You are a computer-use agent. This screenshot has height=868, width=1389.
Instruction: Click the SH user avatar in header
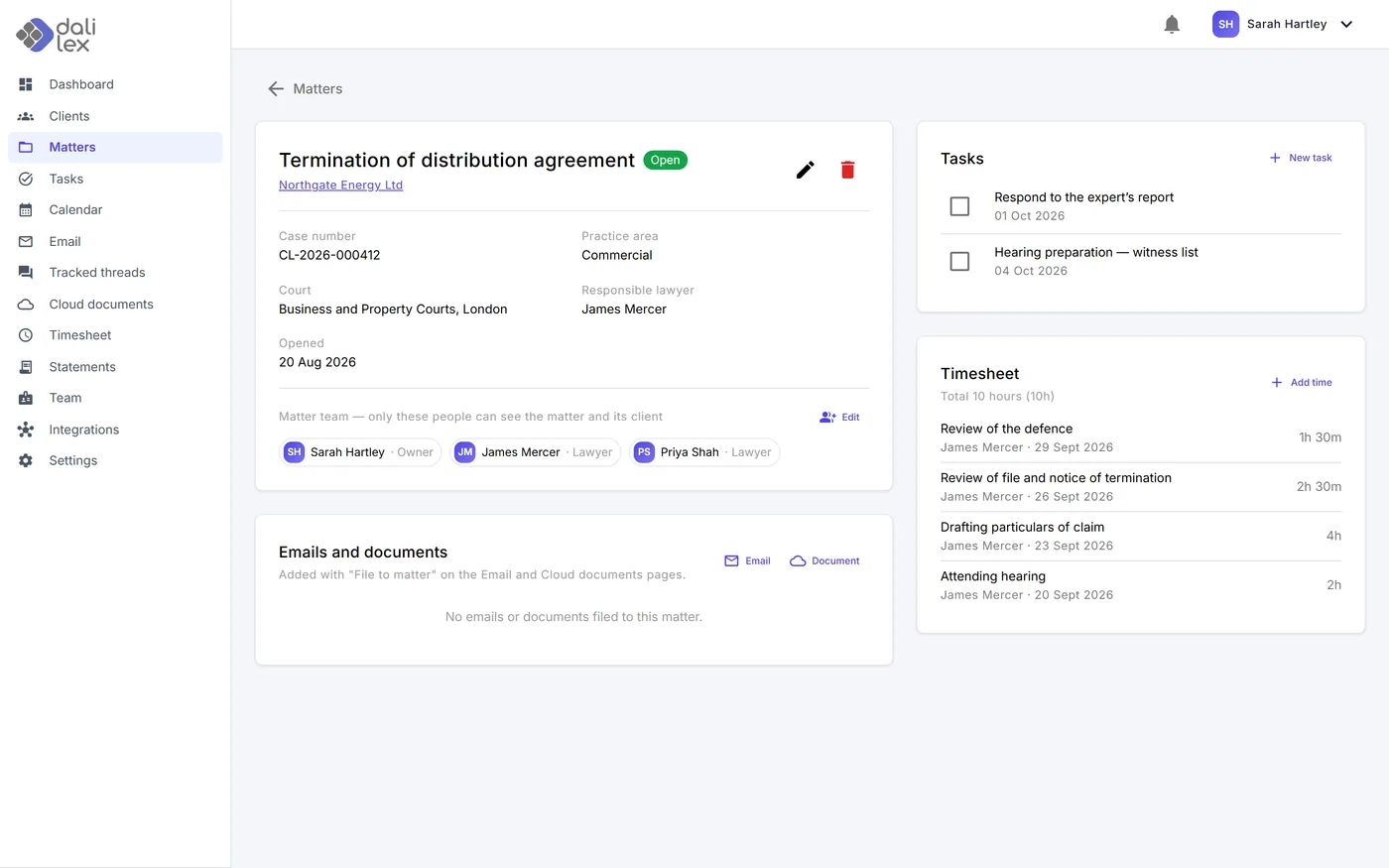[x=1225, y=24]
